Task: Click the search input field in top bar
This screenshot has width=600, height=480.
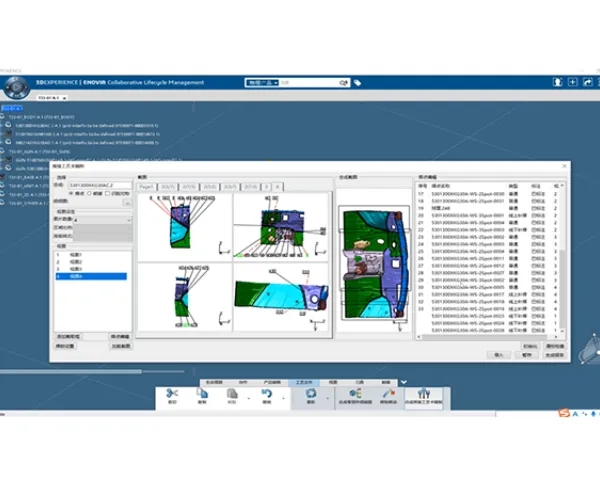Action: click(x=309, y=83)
